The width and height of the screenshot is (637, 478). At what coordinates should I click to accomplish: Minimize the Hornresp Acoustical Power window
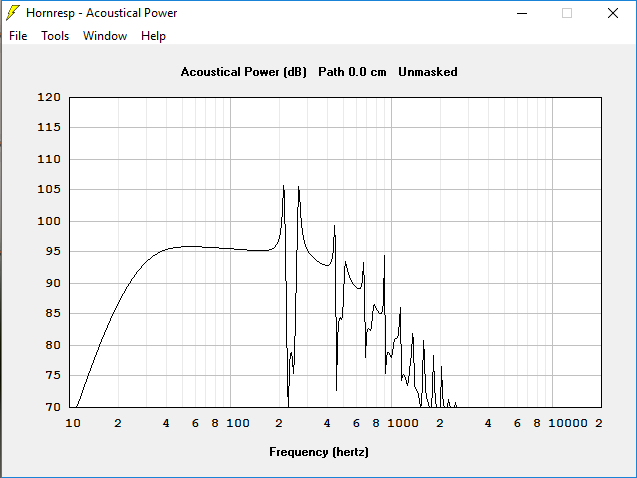click(x=522, y=13)
